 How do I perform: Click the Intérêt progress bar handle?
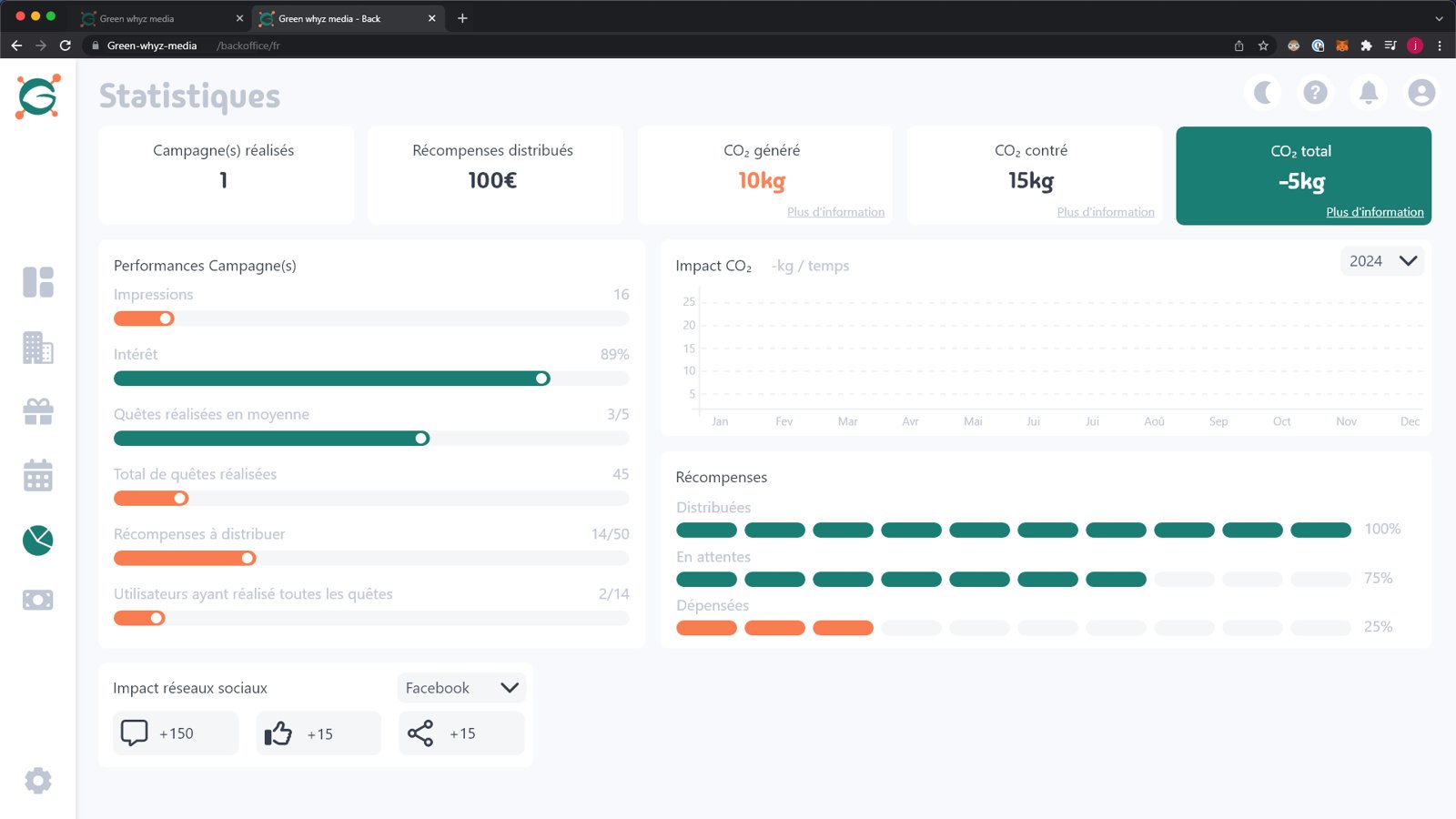pyautogui.click(x=542, y=379)
